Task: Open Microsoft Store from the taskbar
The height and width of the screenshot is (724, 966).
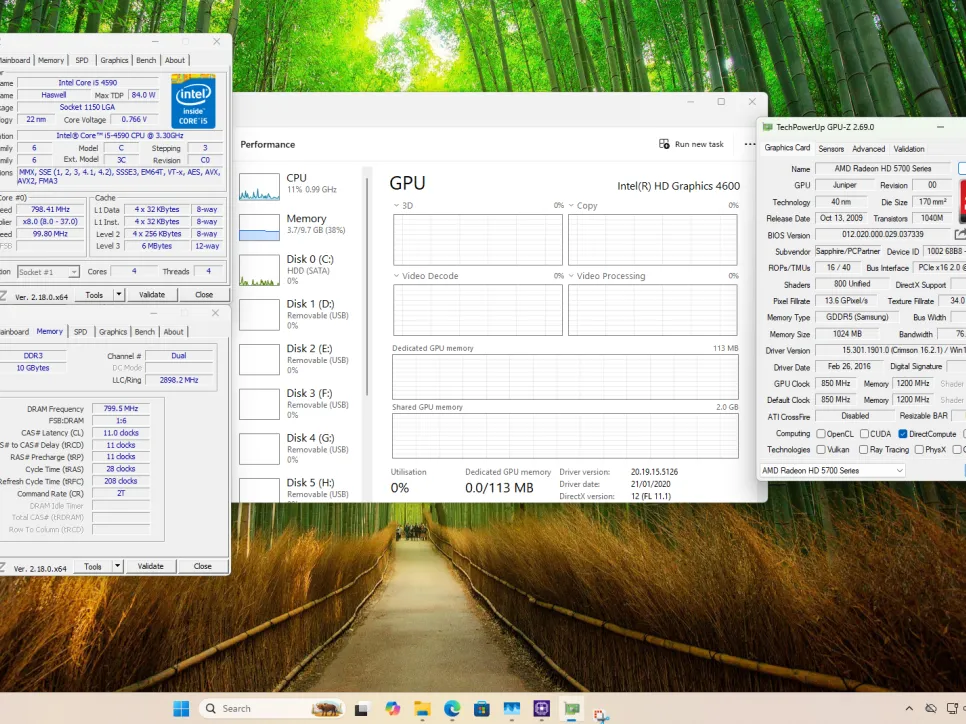Action: 481,708
